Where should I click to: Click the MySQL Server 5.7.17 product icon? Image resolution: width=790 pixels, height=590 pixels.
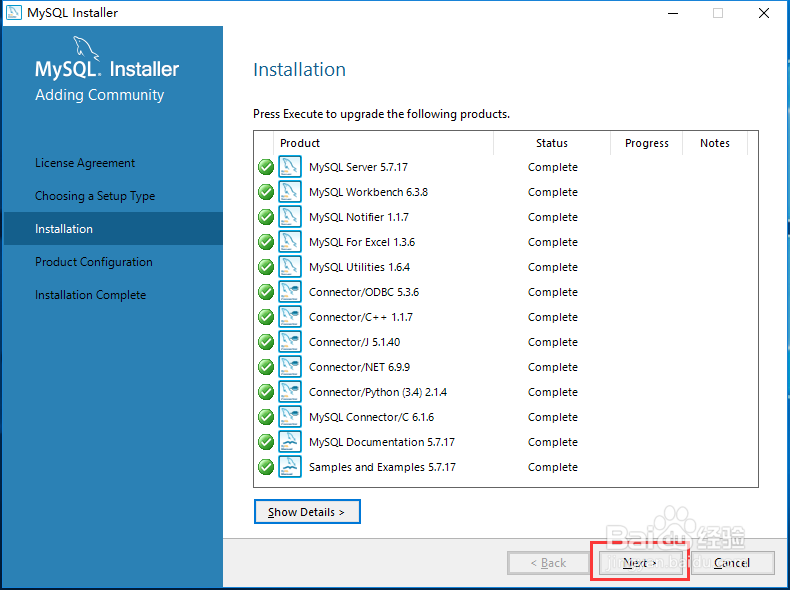pyautogui.click(x=290, y=167)
